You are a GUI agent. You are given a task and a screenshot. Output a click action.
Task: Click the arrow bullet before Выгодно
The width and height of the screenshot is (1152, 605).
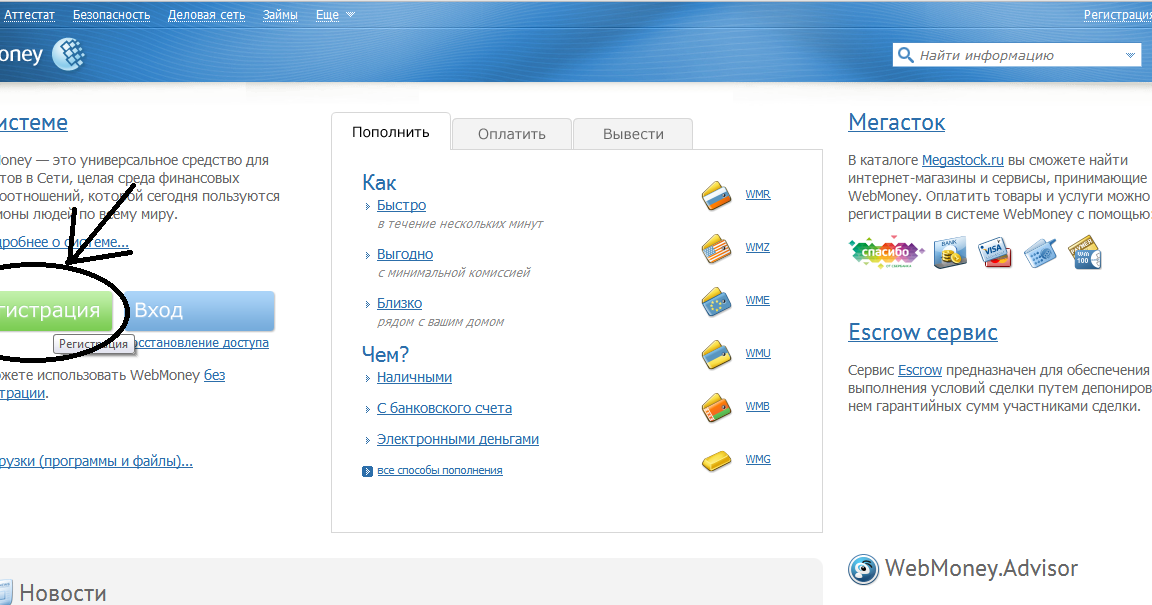coord(367,255)
